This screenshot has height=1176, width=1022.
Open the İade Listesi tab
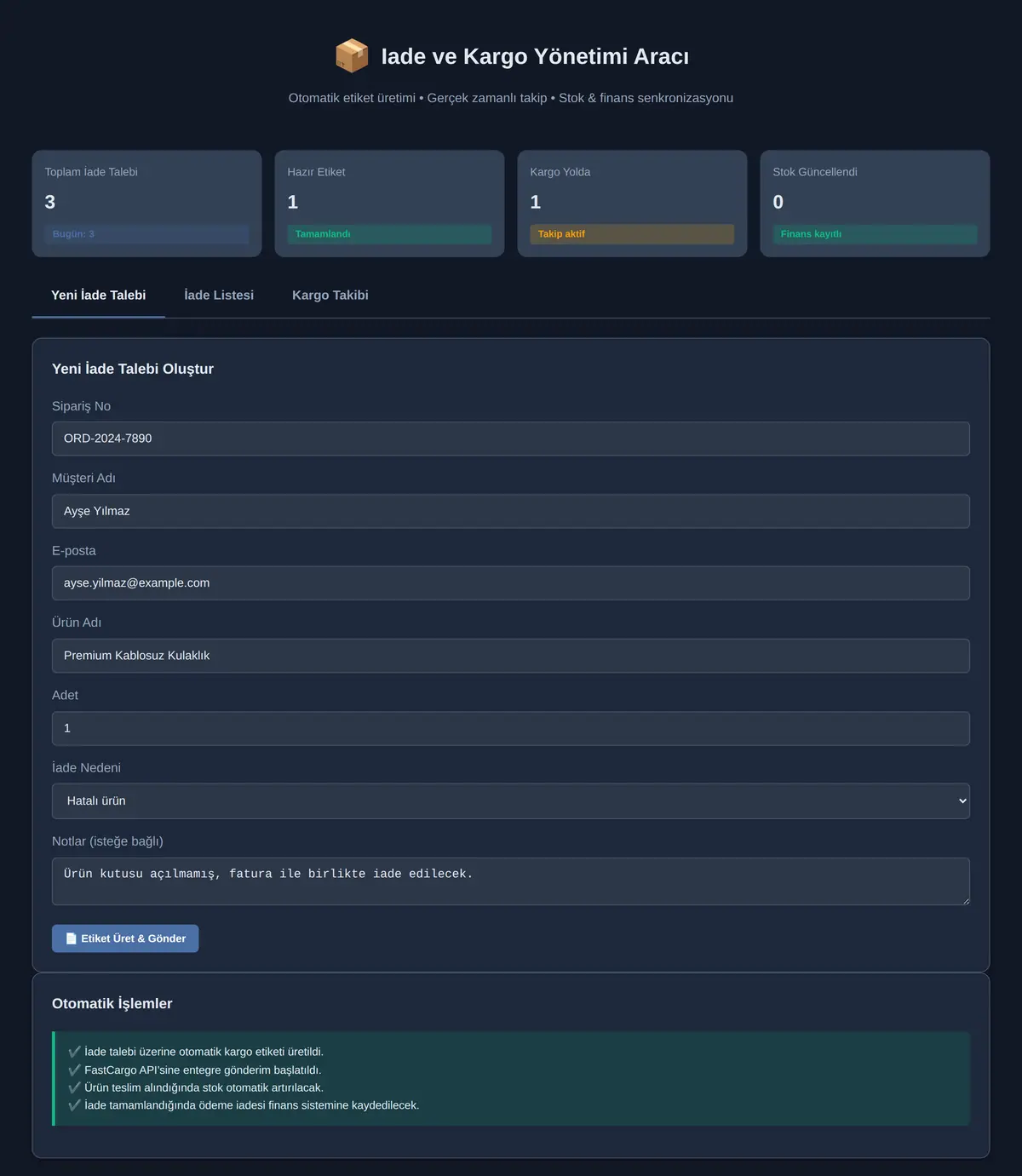coord(219,295)
